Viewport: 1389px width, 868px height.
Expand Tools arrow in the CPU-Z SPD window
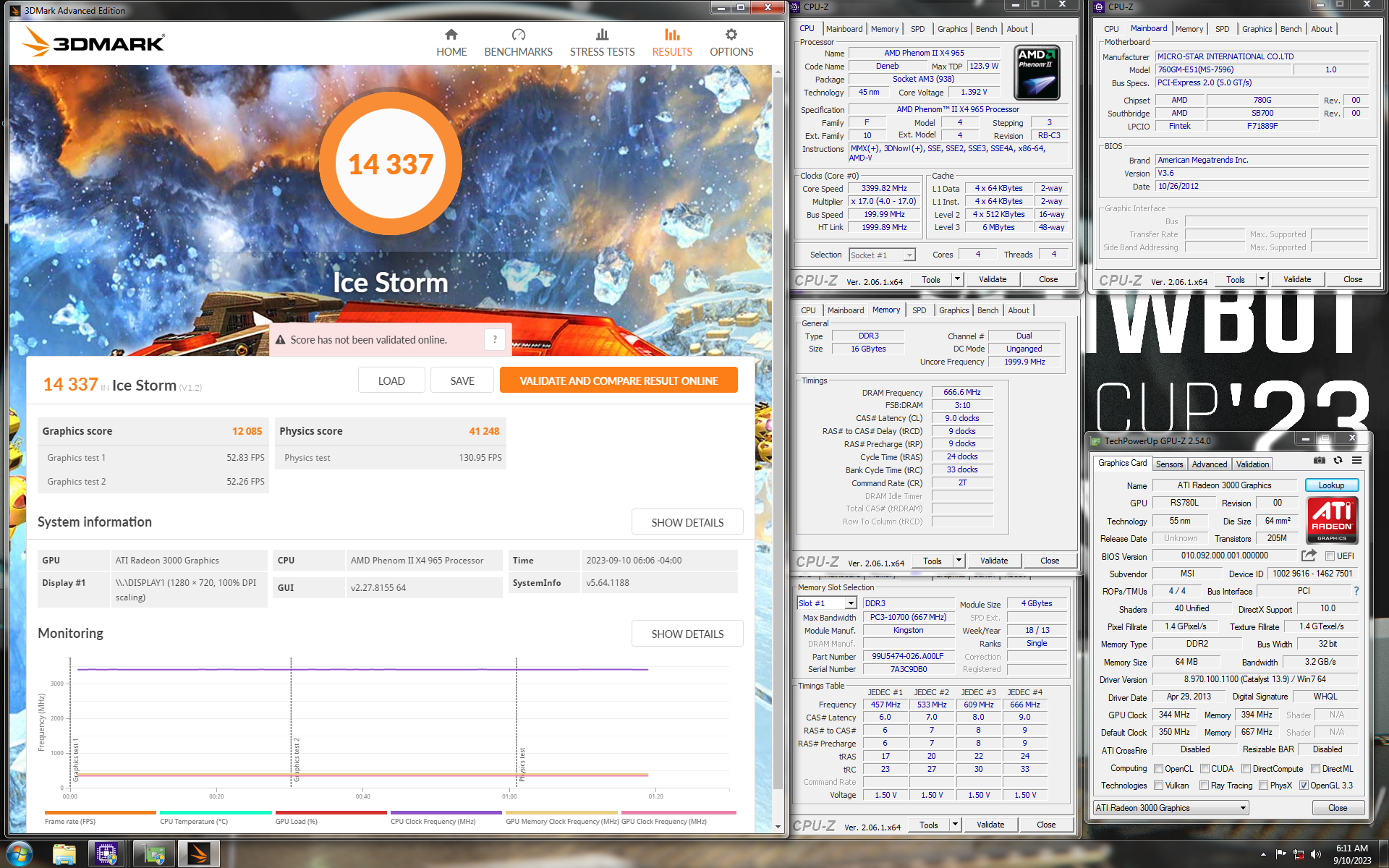tap(955, 825)
